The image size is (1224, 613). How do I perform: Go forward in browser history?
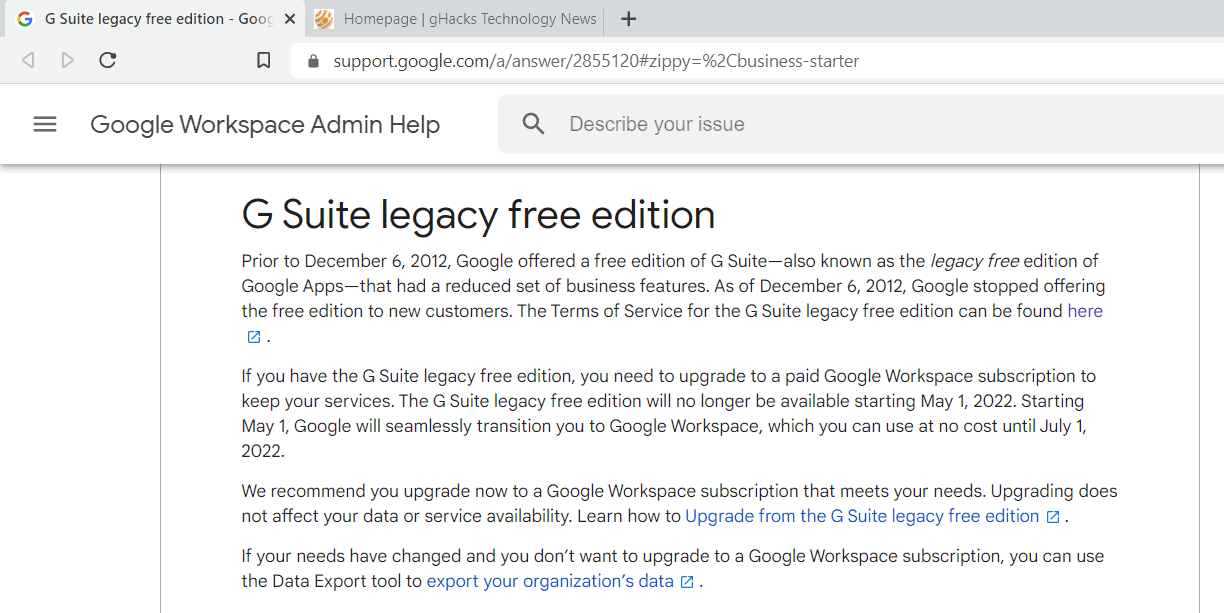coord(67,60)
